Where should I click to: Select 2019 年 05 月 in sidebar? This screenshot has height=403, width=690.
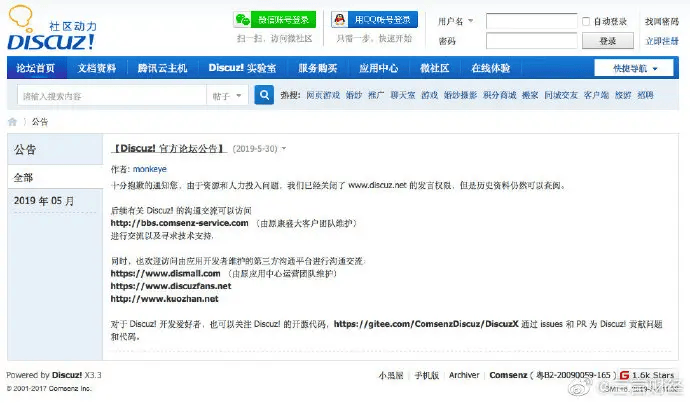(x=43, y=201)
